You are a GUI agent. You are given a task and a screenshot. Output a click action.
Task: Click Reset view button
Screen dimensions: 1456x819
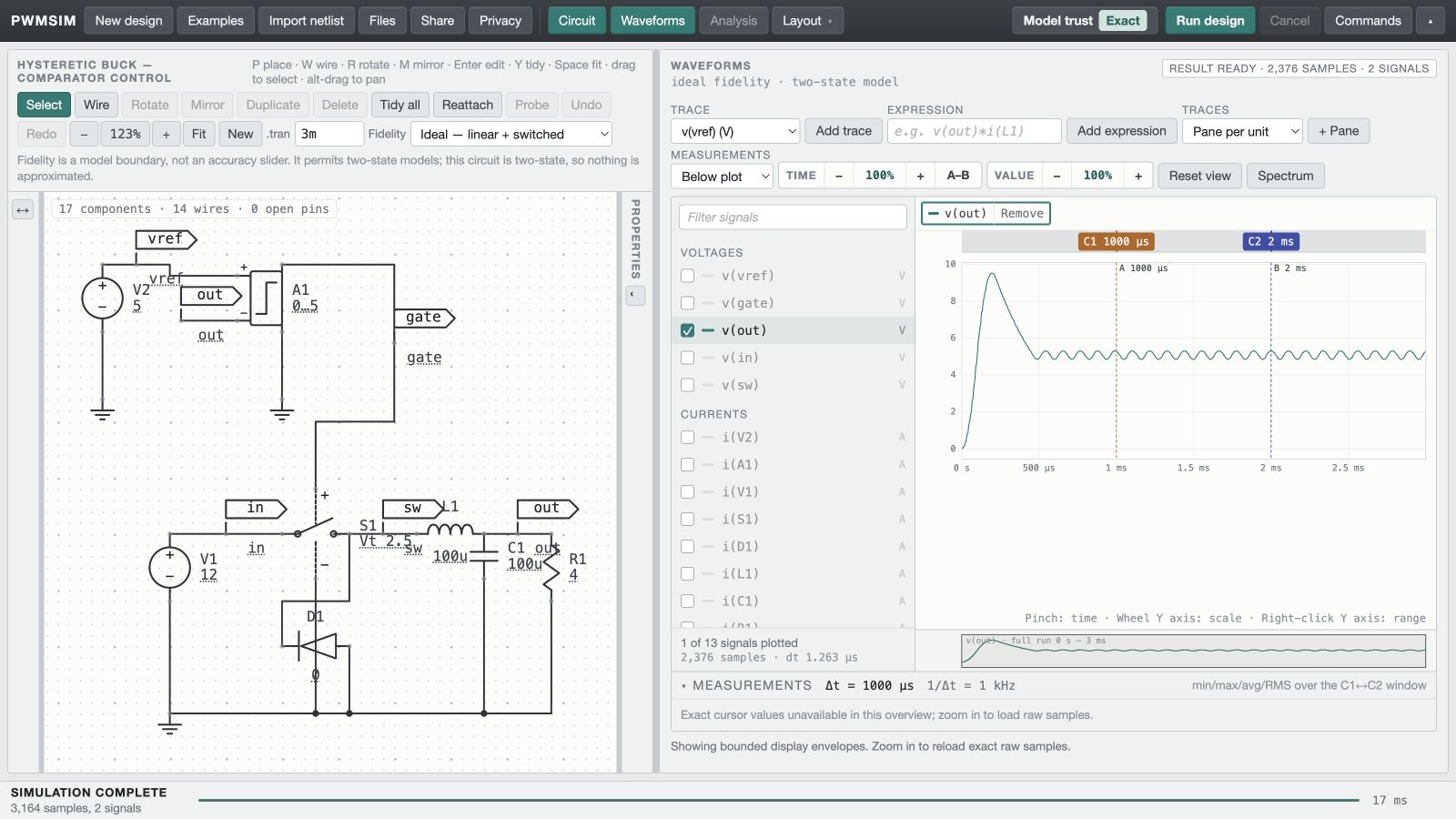pos(1200,176)
